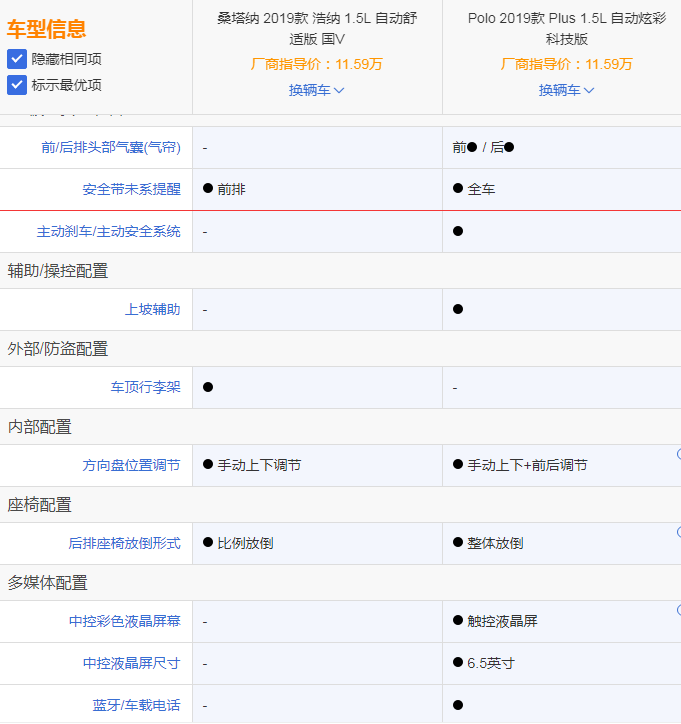Click the 方向盘位置调节 parameter link
Image resolution: width=681 pixels, height=724 pixels.
click(131, 465)
